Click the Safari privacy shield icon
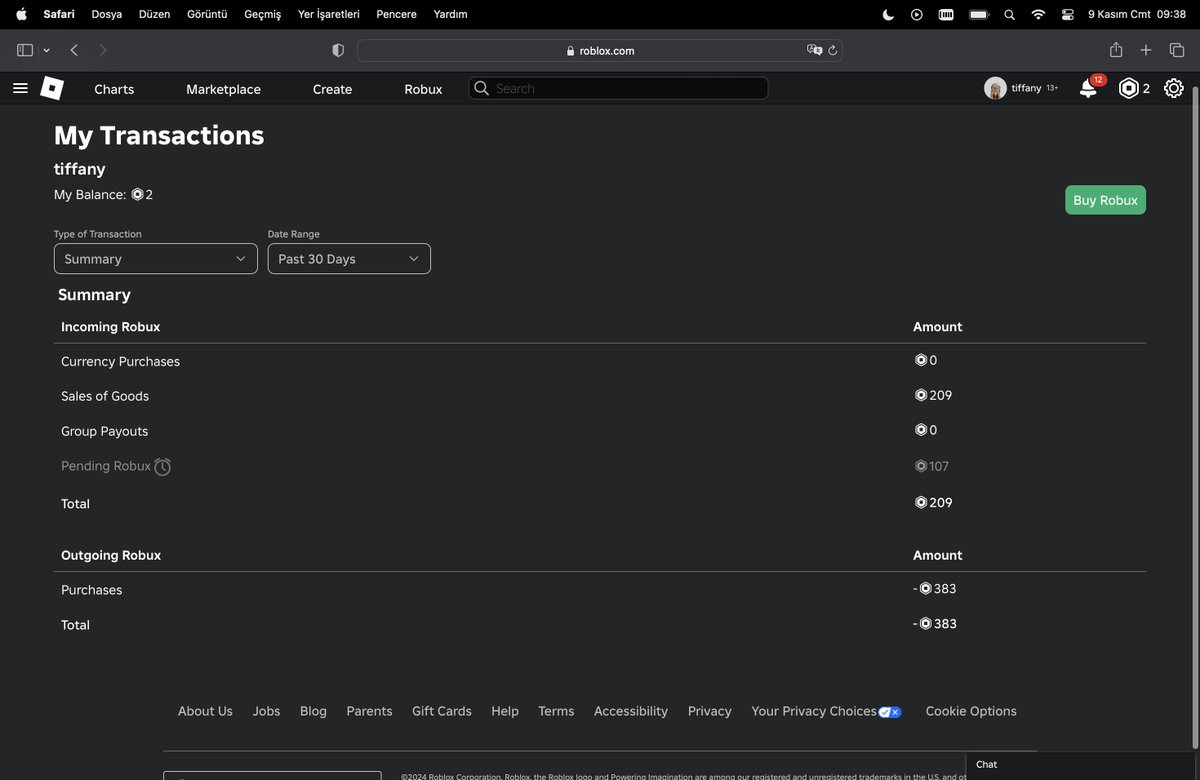1200x780 pixels. pos(338,50)
